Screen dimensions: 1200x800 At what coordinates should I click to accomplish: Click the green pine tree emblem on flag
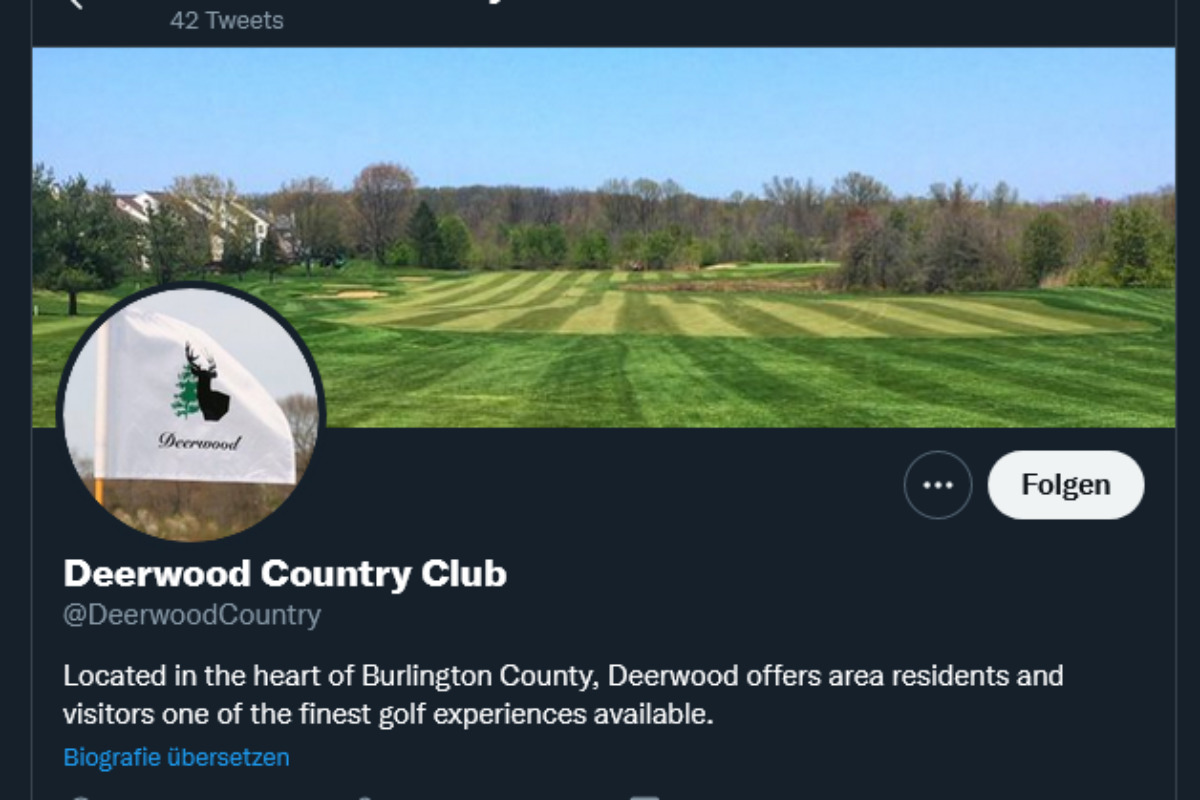click(184, 393)
